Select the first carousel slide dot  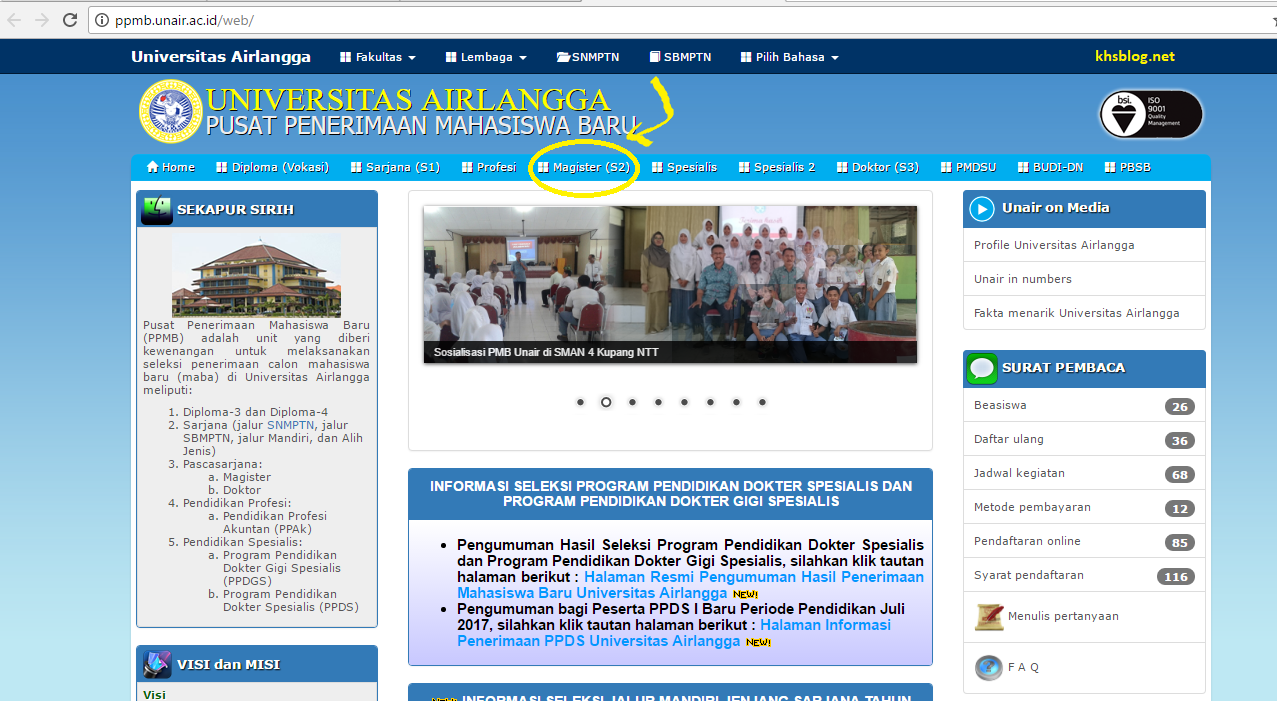click(x=580, y=402)
